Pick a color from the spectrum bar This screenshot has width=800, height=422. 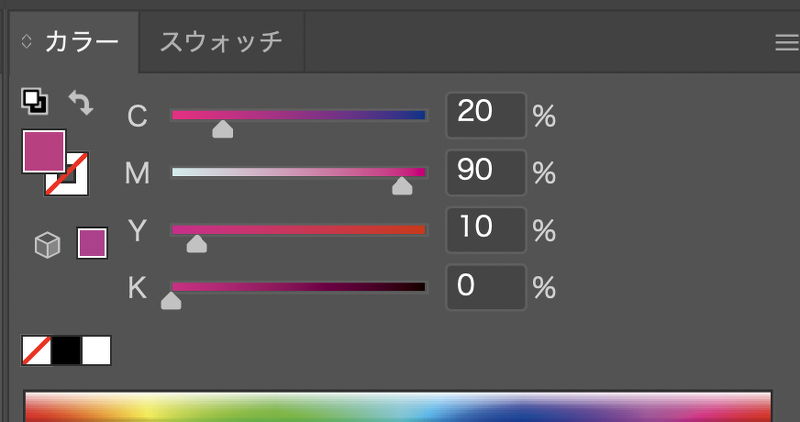400,408
